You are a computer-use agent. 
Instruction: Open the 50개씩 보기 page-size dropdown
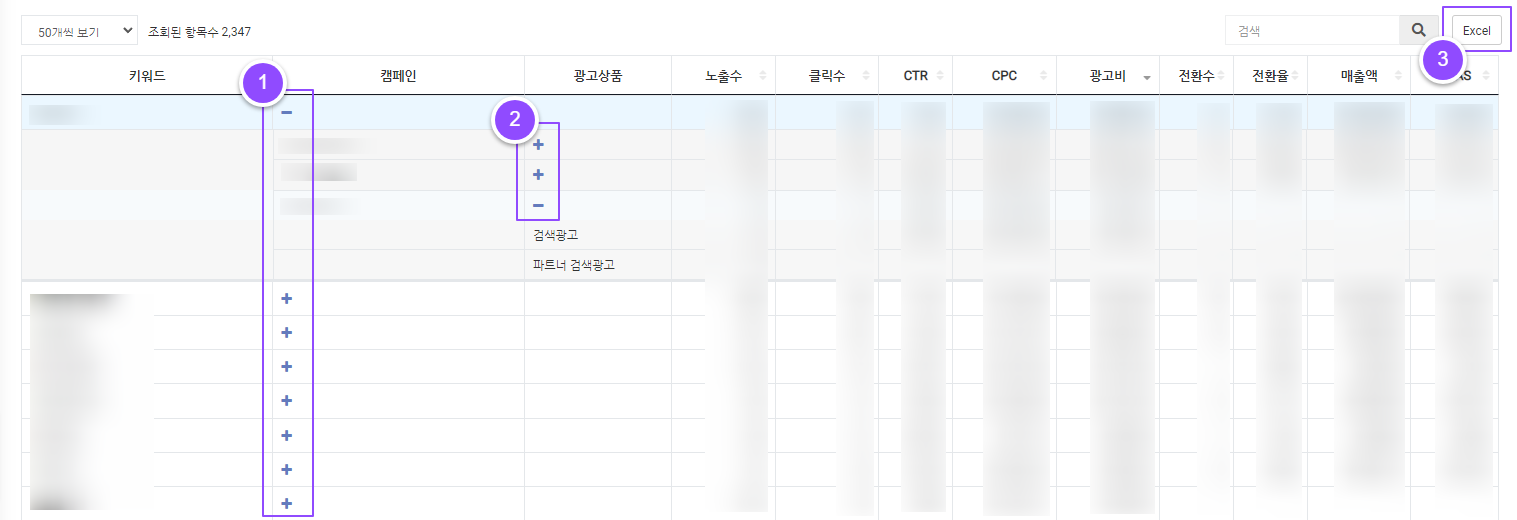click(x=79, y=31)
